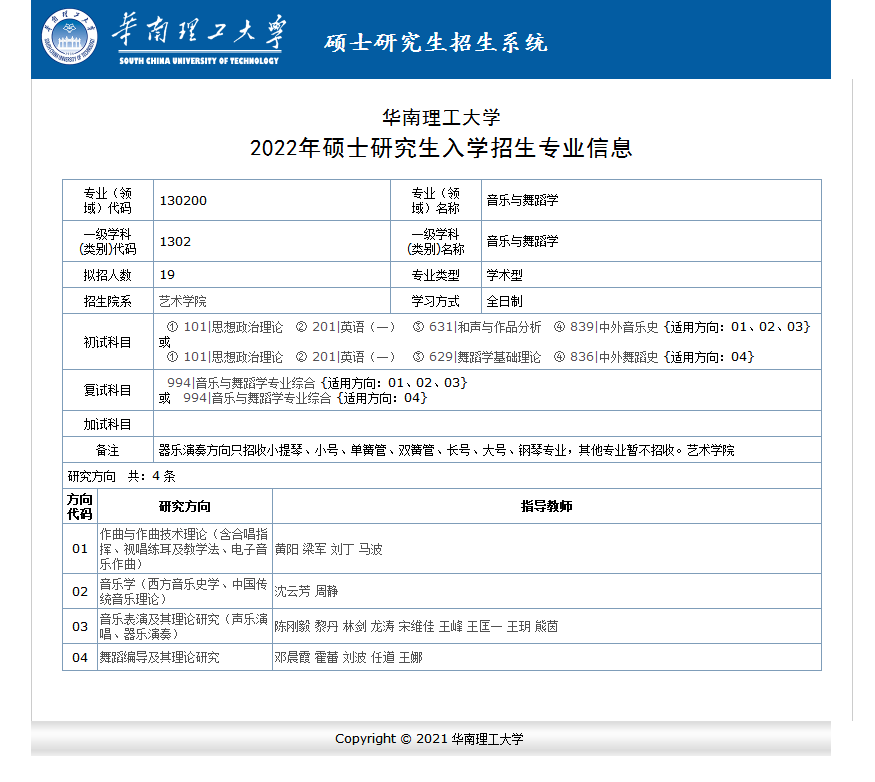875x782 pixels.
Task: Click the 一级学科(类别)代码 label cell
Action: click(x=108, y=242)
